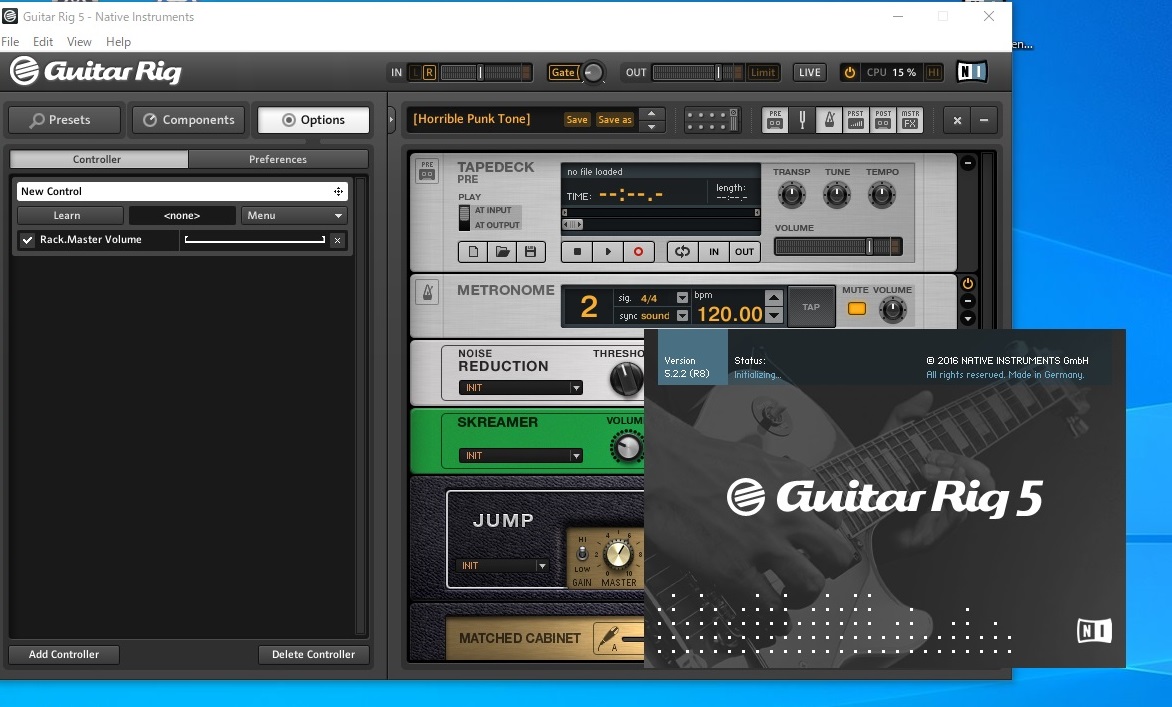This screenshot has height=707, width=1172.
Task: Toggle the Metronome mute button
Action: [856, 309]
